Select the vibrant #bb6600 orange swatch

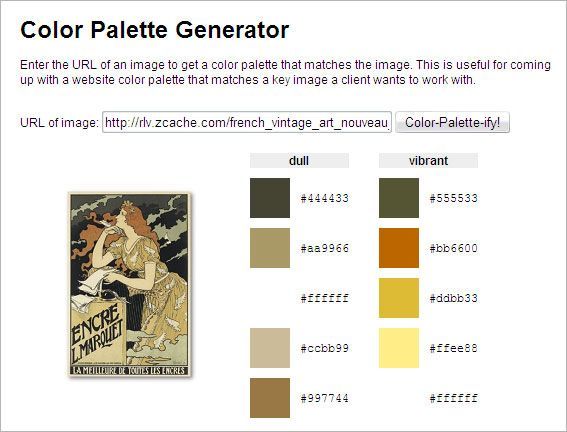click(x=399, y=248)
